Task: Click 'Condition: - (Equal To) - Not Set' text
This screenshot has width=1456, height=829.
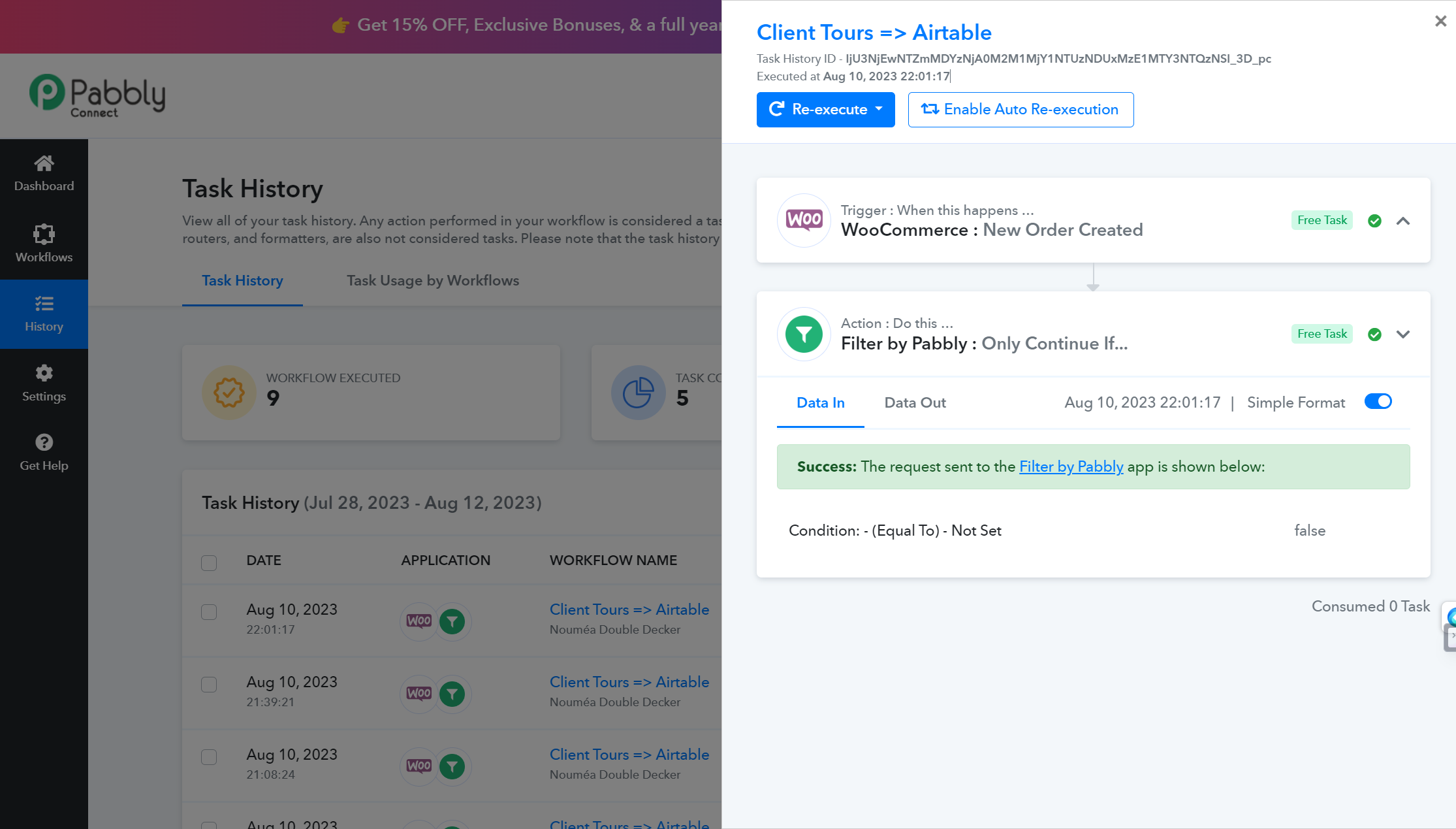Action: pyautogui.click(x=895, y=531)
